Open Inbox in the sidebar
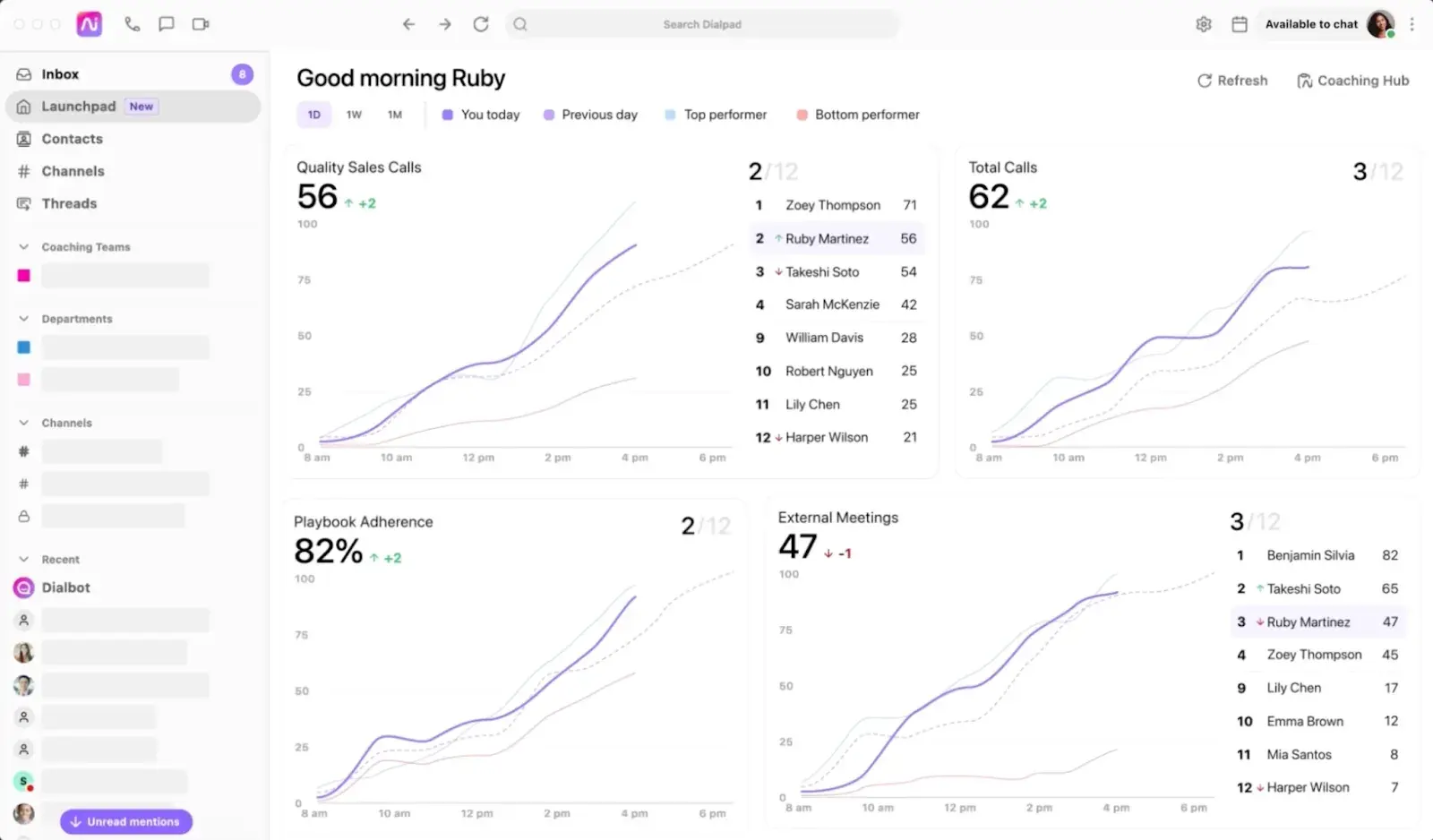This screenshot has width=1433, height=840. pyautogui.click(x=60, y=74)
